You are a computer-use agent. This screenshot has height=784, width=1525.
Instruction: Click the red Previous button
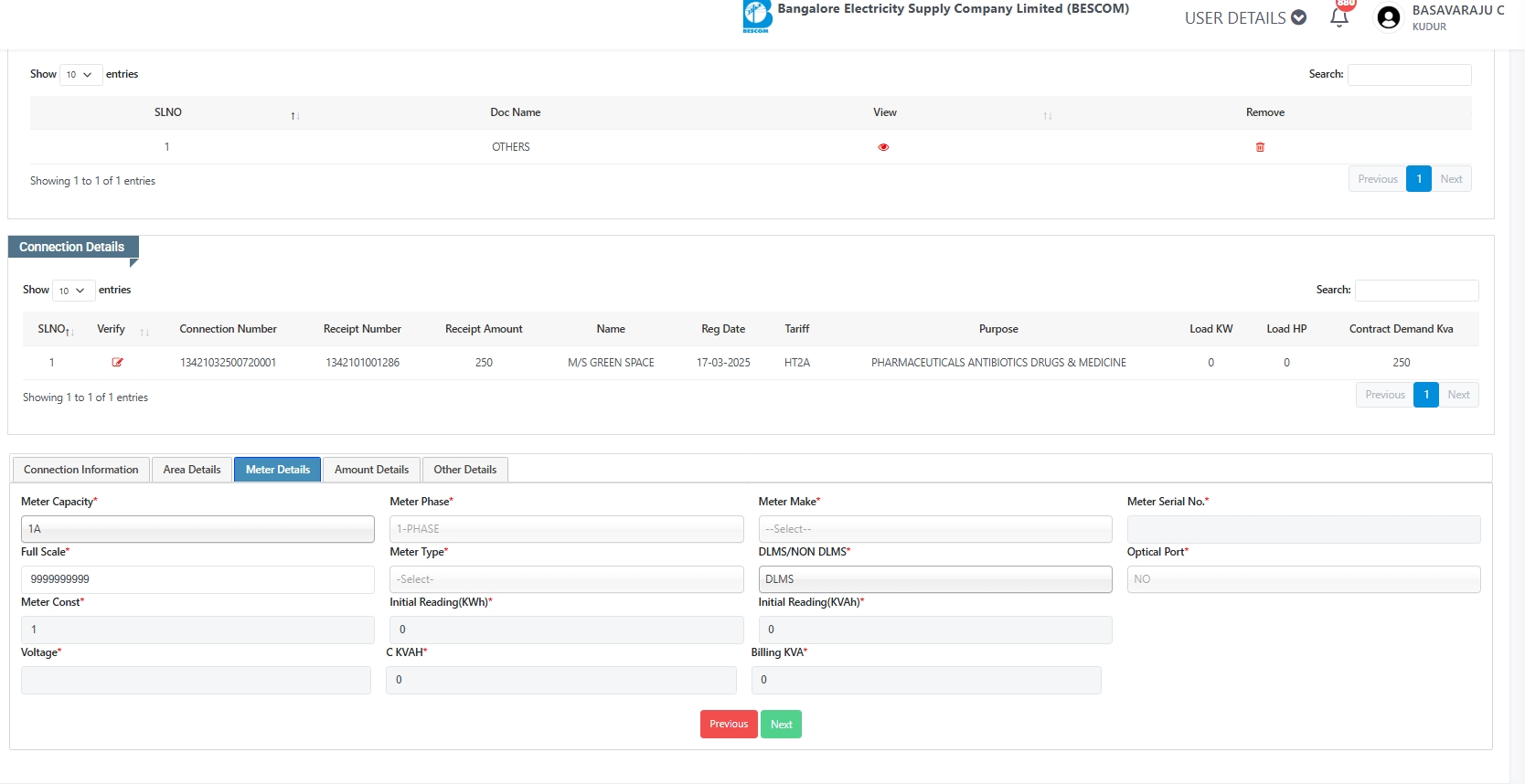[x=729, y=725]
